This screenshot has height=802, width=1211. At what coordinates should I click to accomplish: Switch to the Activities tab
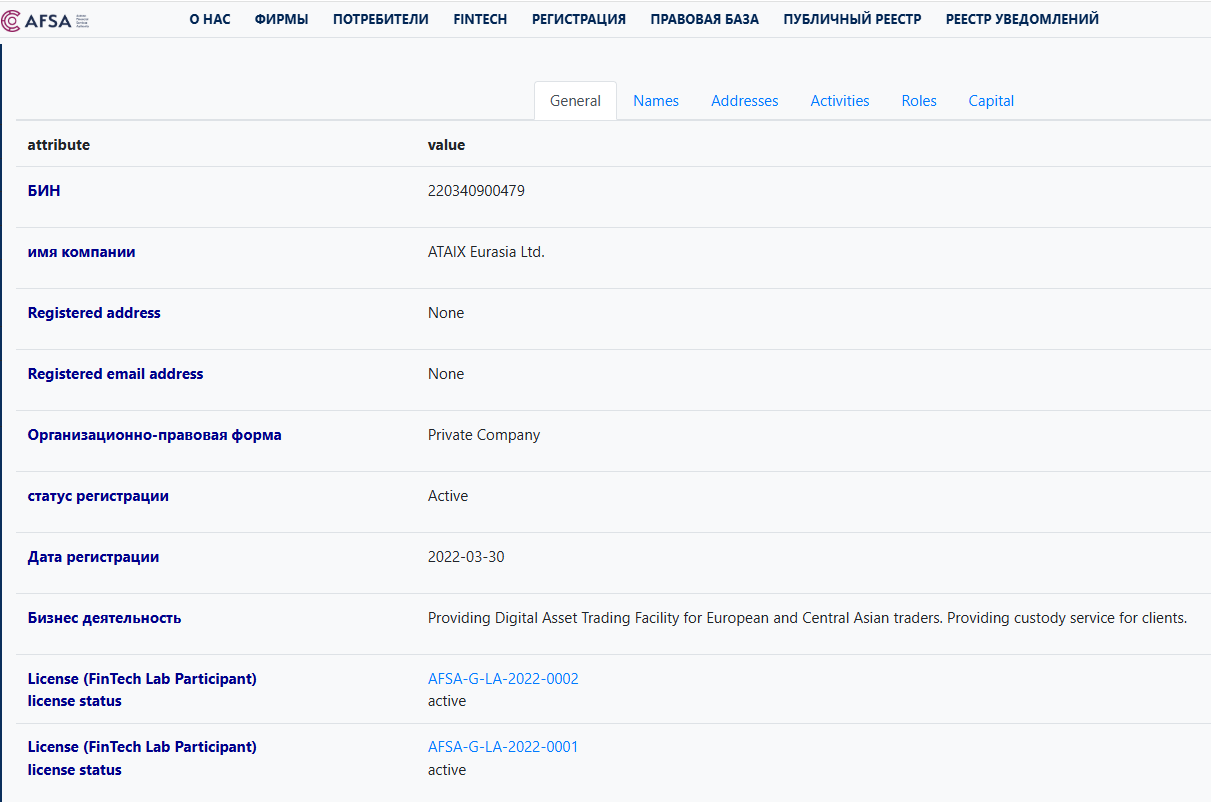pyautogui.click(x=840, y=101)
